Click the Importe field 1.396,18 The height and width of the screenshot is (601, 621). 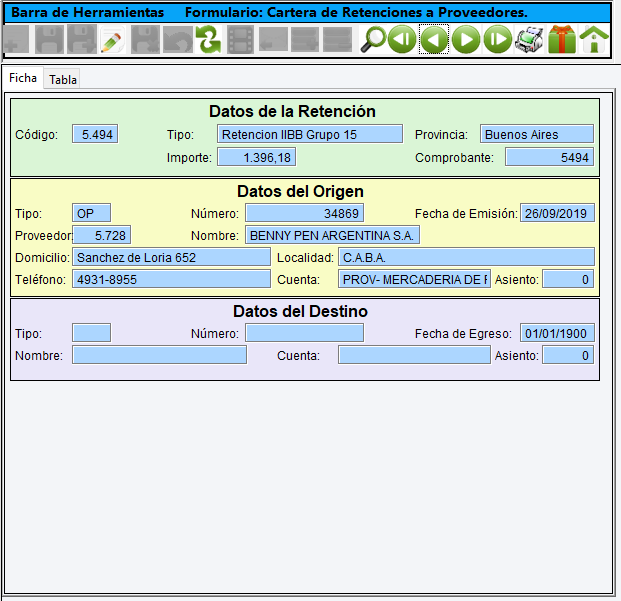257,157
